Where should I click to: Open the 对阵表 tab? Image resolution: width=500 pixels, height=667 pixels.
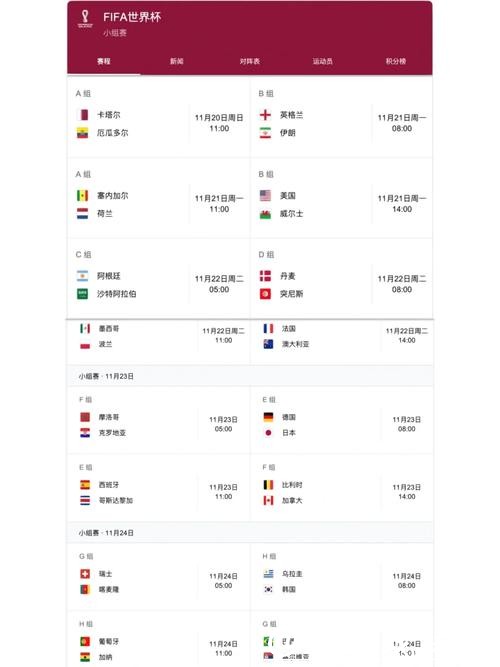coord(250,61)
